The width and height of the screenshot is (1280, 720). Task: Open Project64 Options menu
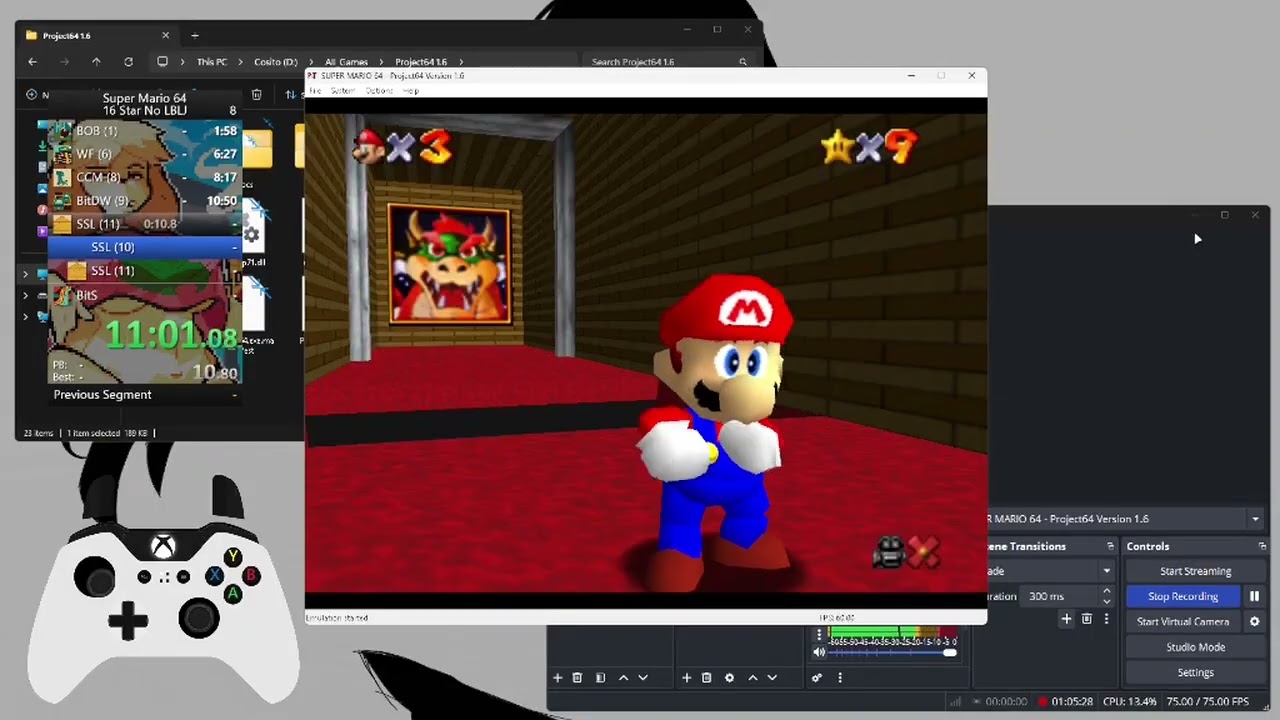379,91
